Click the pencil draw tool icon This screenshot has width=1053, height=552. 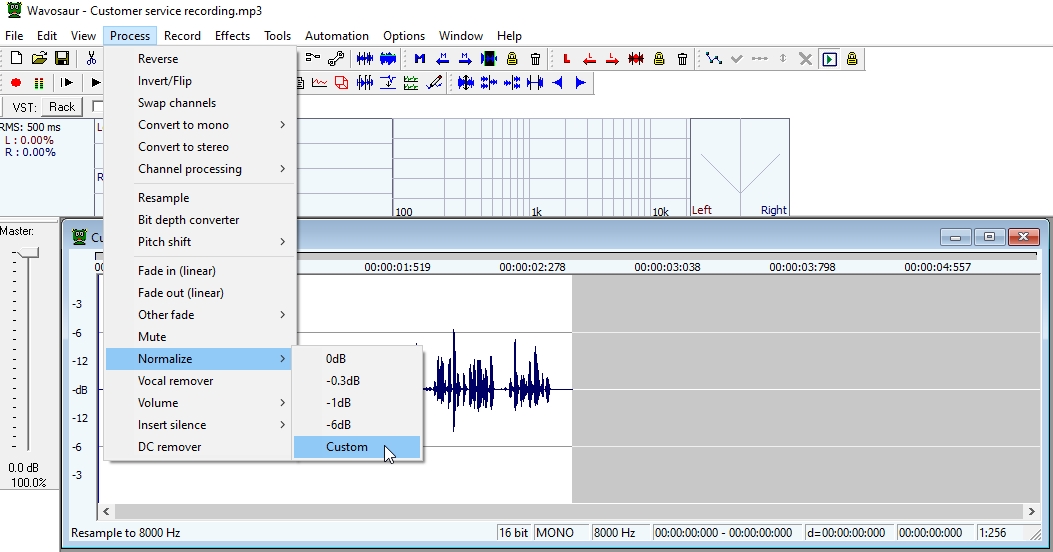coord(434,83)
